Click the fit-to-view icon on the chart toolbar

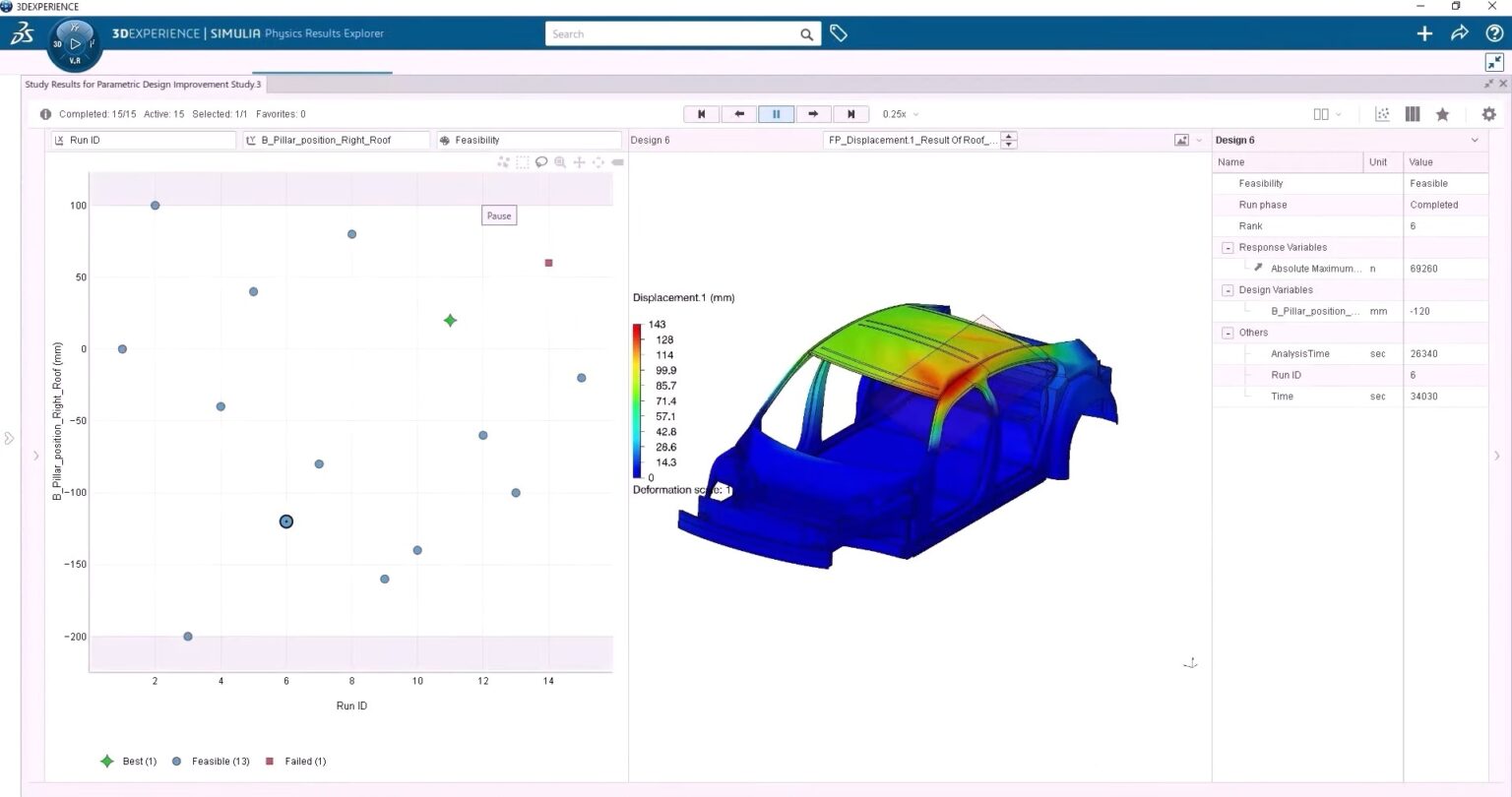coord(598,161)
